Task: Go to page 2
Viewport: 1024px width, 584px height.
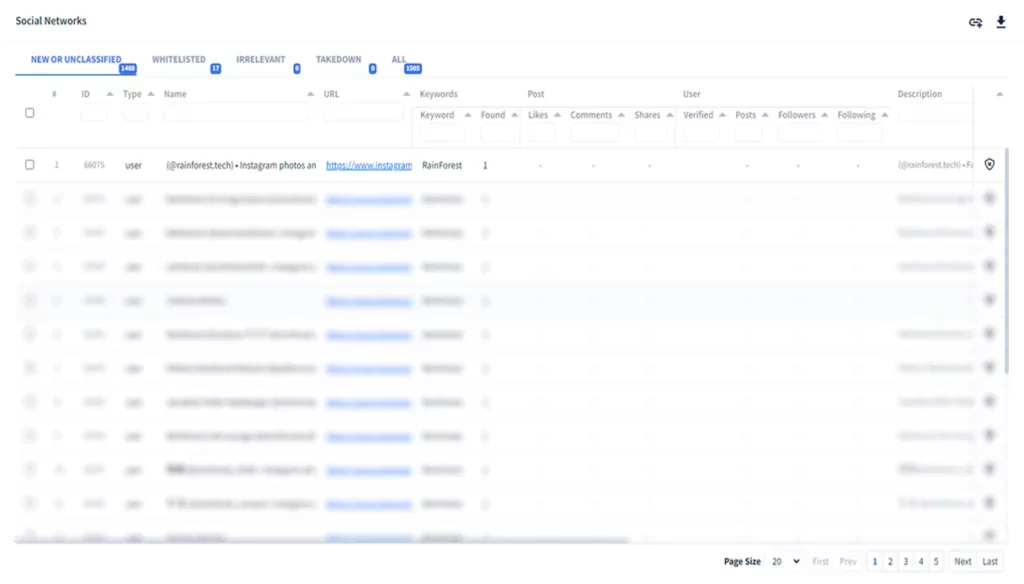Action: (890, 561)
